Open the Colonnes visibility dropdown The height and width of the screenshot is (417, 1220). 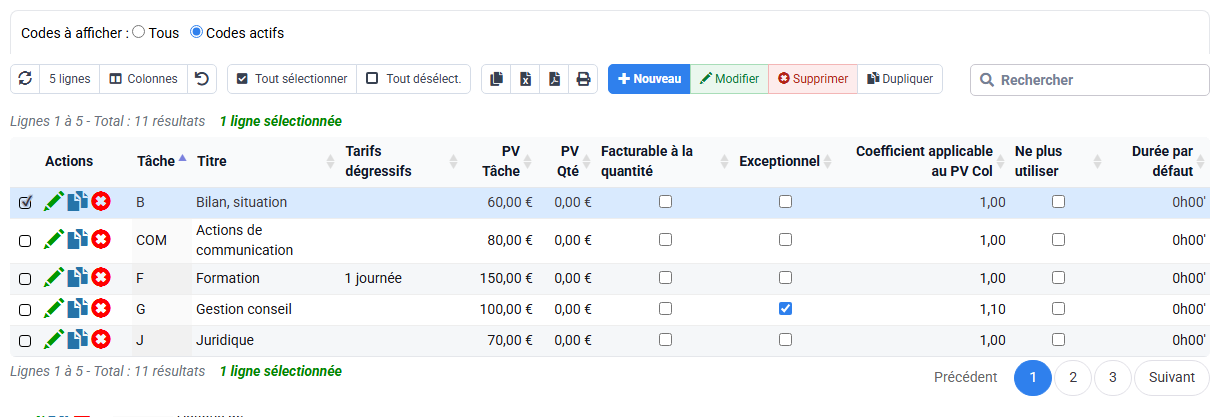[143, 79]
